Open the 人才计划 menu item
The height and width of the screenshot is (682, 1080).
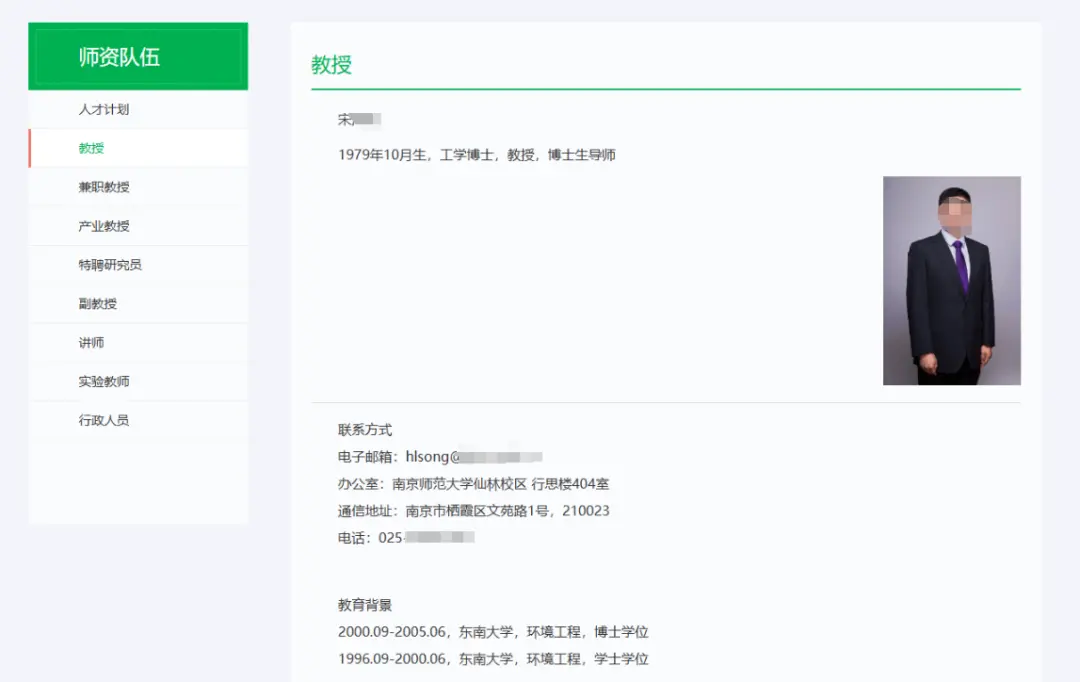(104, 109)
